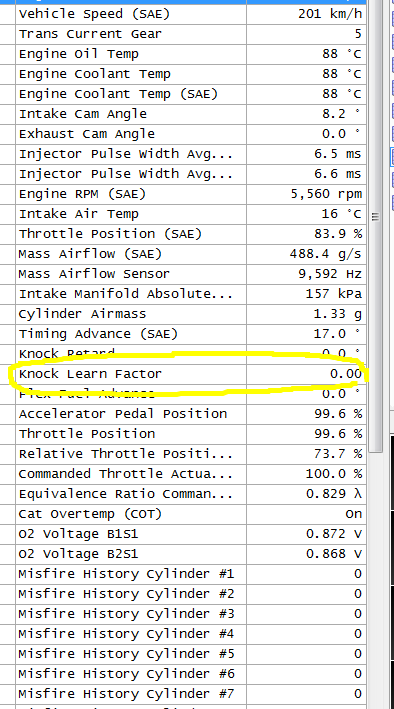Select the Intake Air Temp row
Viewport: 394px width, 709px height.
tap(191, 214)
